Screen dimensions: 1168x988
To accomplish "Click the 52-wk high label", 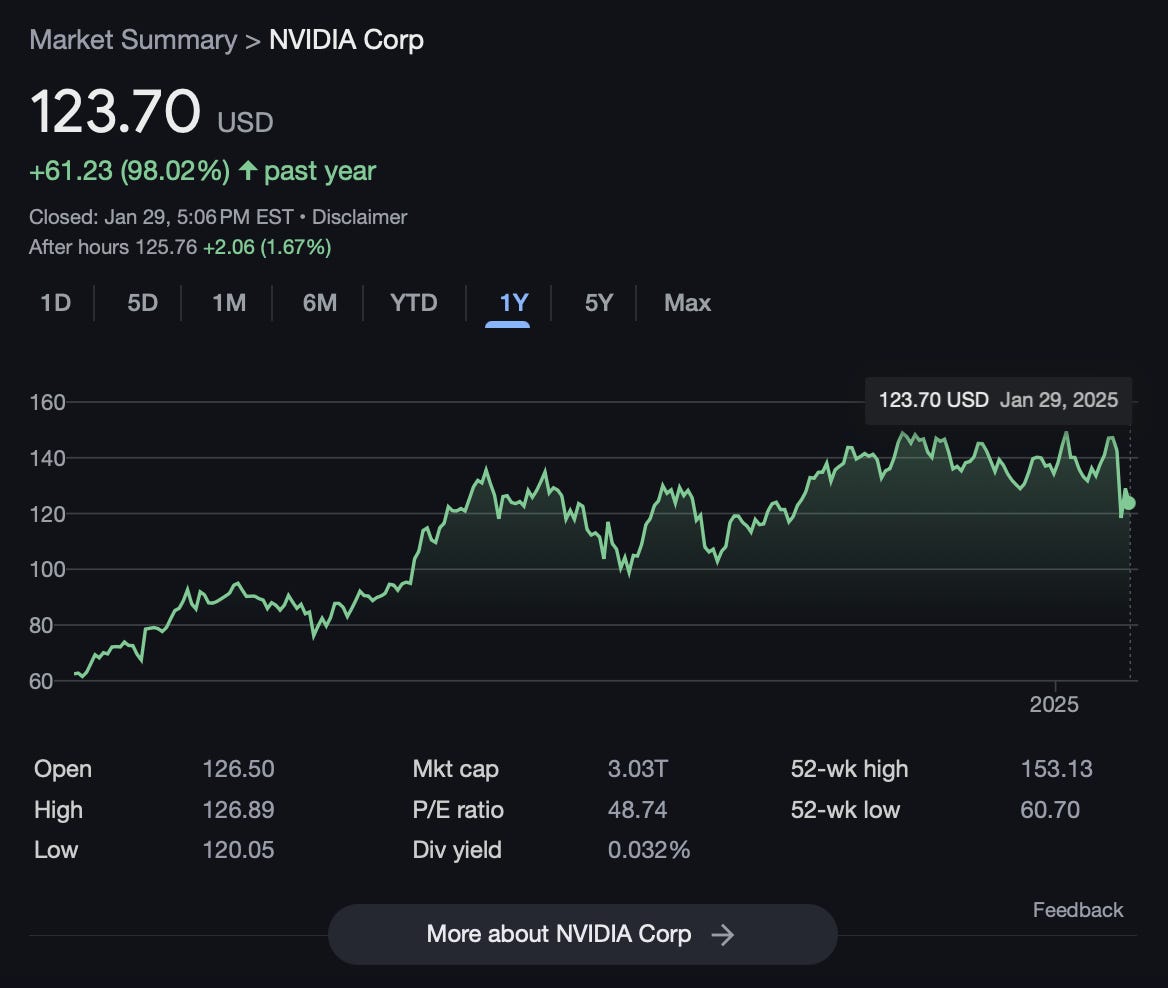I will [x=849, y=769].
